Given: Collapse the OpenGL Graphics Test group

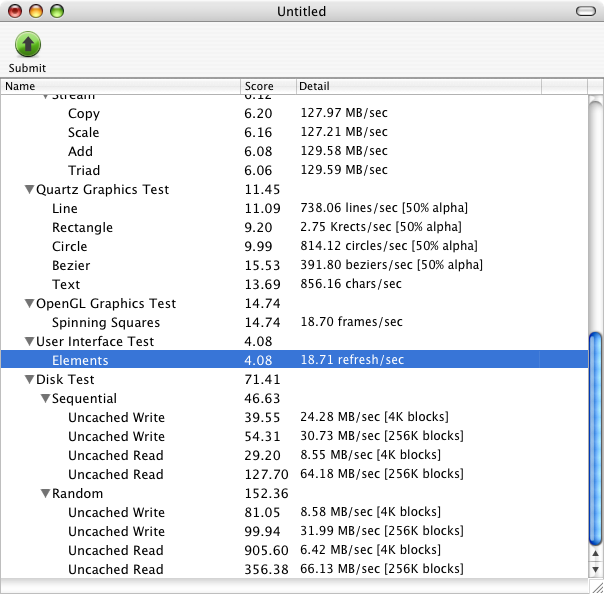Looking at the screenshot, I should [29, 304].
